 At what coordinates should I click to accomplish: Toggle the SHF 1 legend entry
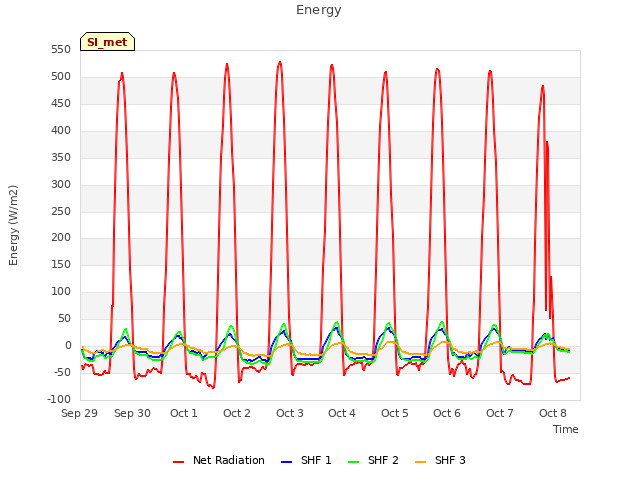[307, 460]
